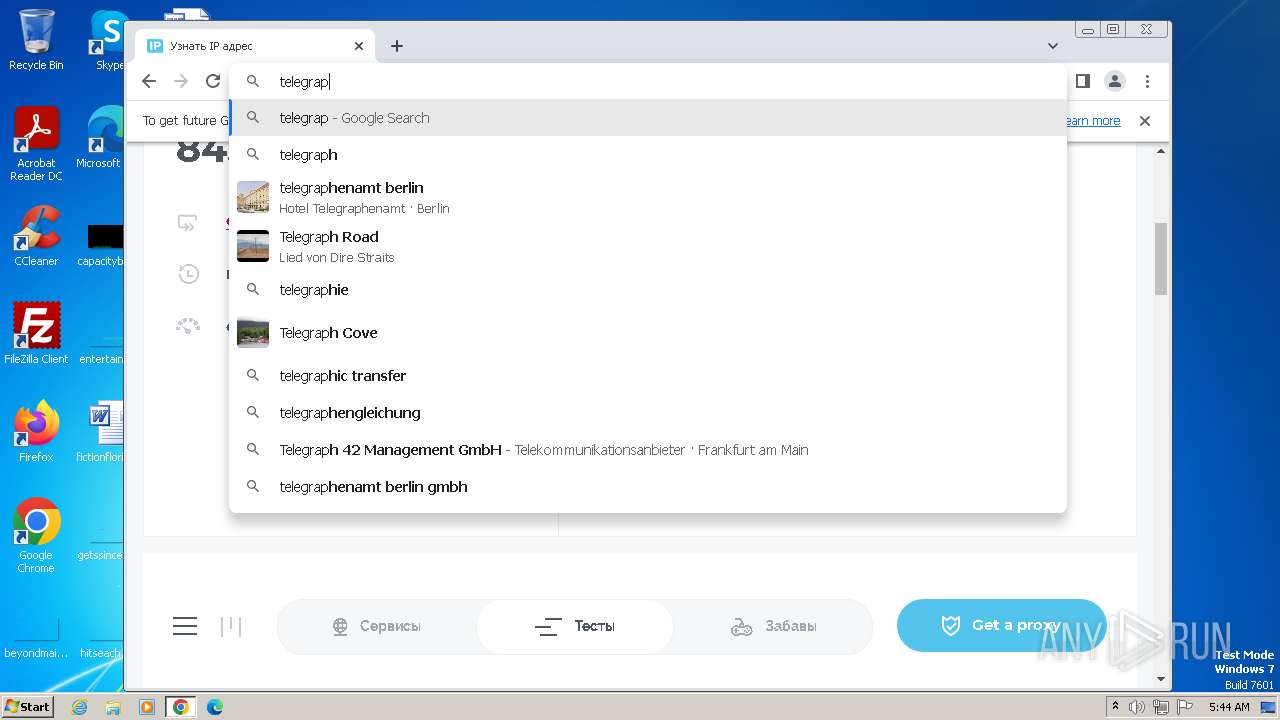Screen dimensions: 1280x720
Task: Open a new tab with plus button
Action: point(397,46)
